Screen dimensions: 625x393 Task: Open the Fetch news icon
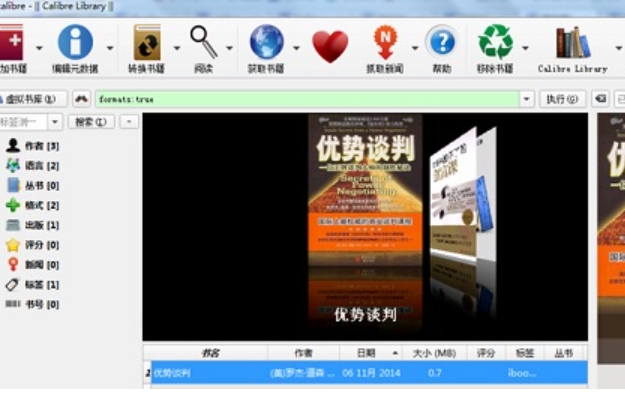point(385,42)
